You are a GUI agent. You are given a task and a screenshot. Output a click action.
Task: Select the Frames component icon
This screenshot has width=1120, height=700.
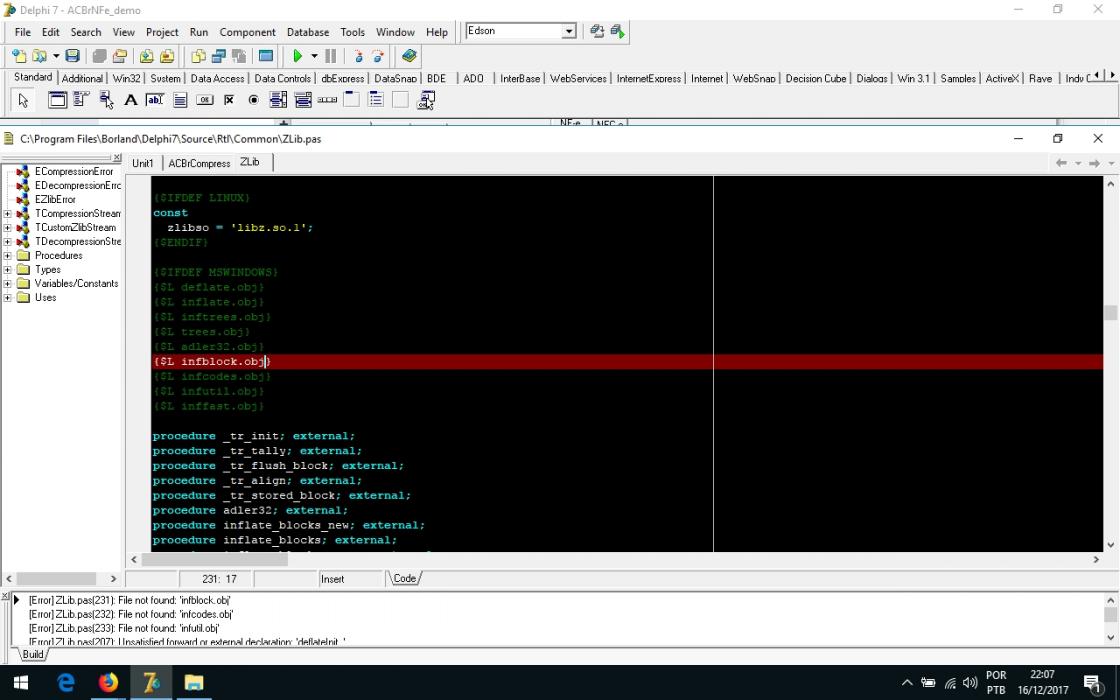(x=57, y=100)
